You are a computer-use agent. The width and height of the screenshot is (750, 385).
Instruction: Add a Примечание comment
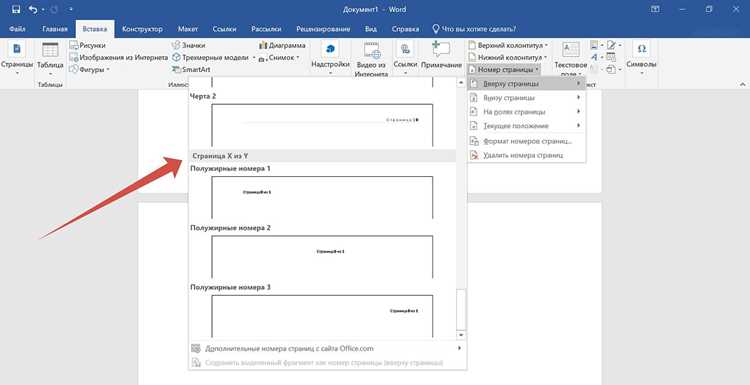click(441, 50)
